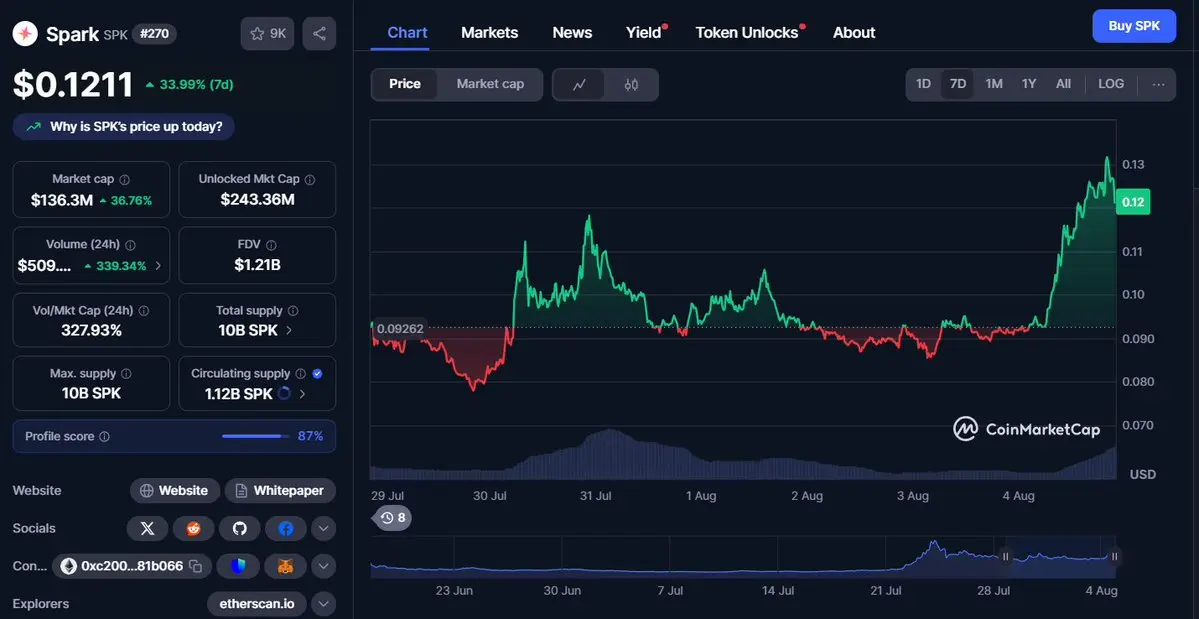Expand more social links
This screenshot has width=1199, height=619.
point(323,529)
